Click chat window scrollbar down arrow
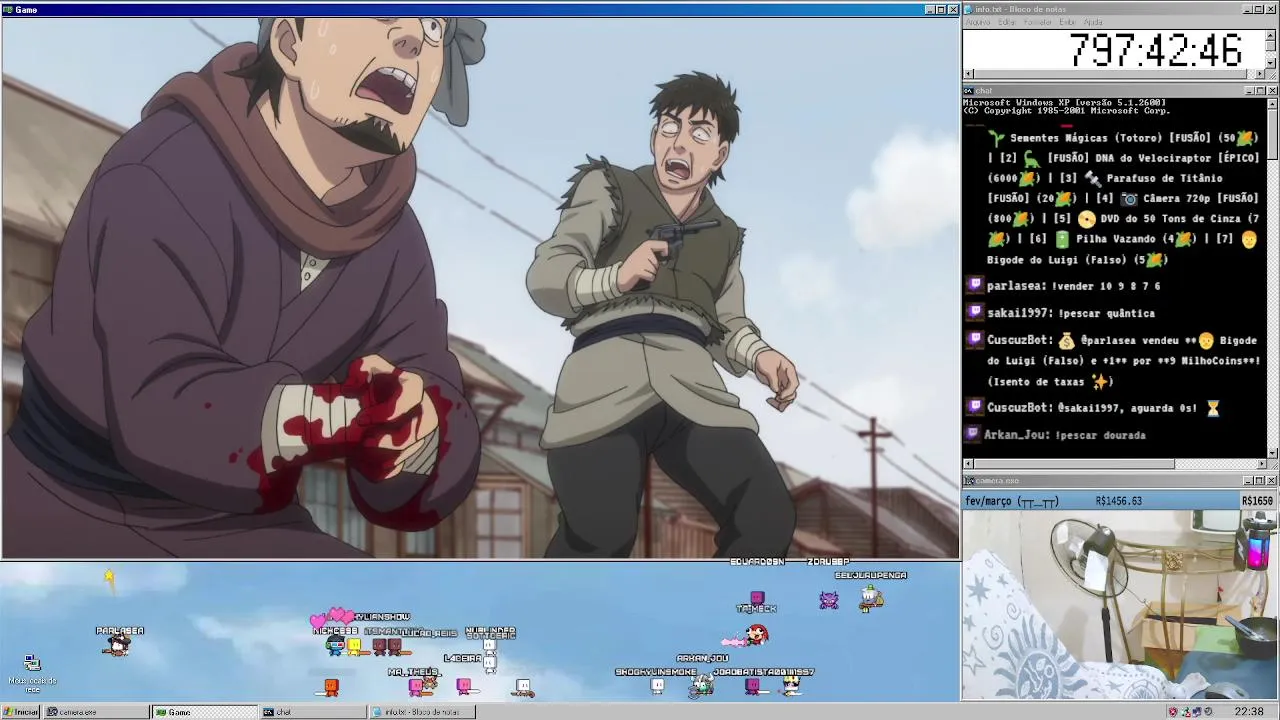The height and width of the screenshot is (720, 1280). (1272, 453)
